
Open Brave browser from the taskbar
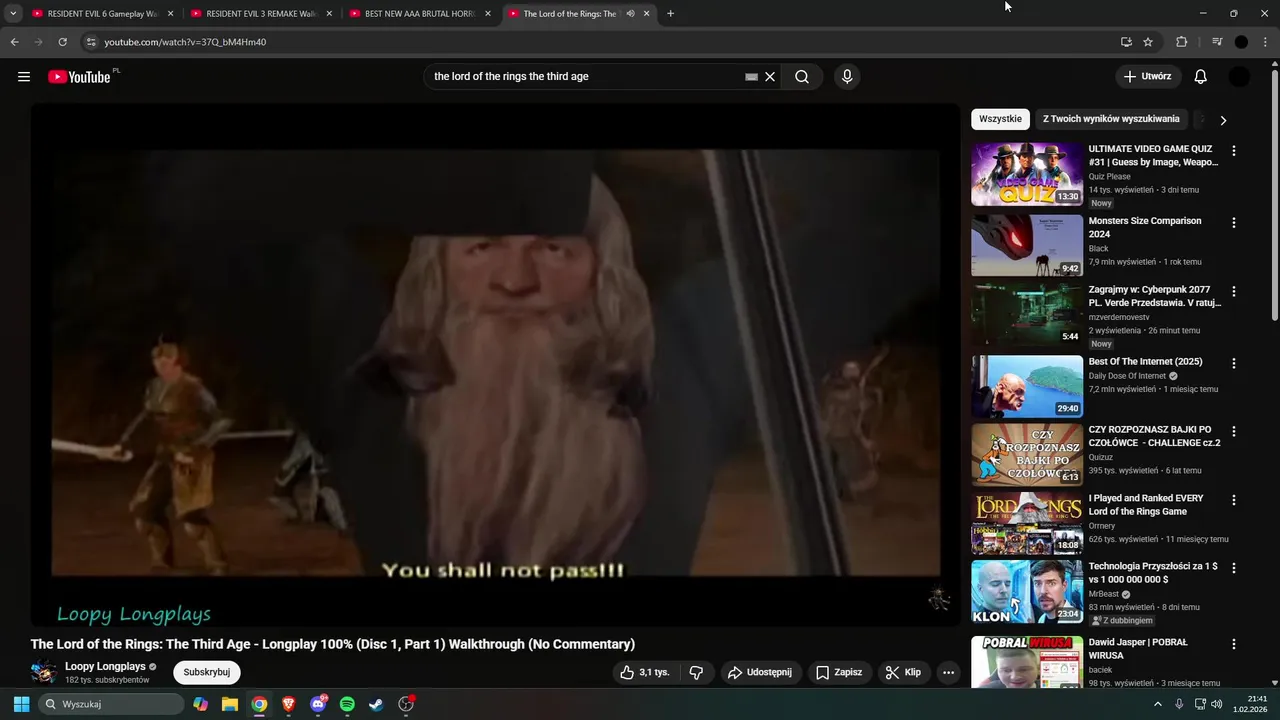(289, 704)
